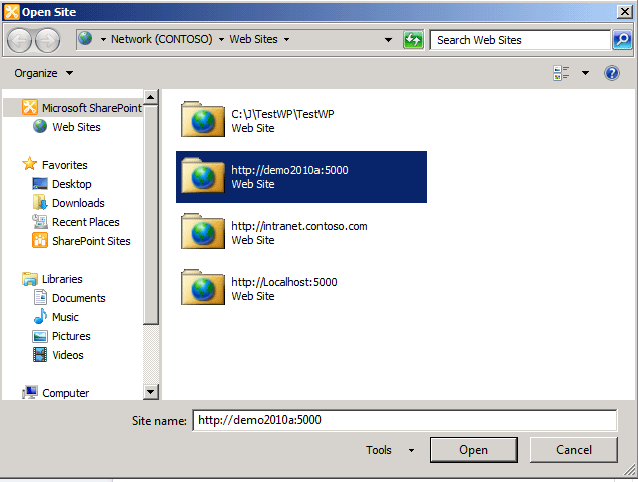Click the SharePoint Sites orange icon
Image resolution: width=638 pixels, height=482 pixels.
40,240
